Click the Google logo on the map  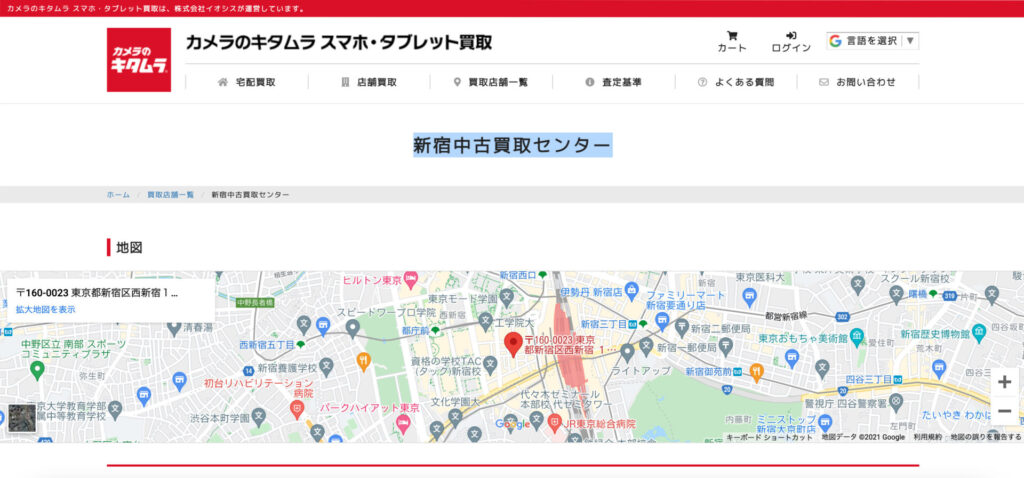point(513,424)
